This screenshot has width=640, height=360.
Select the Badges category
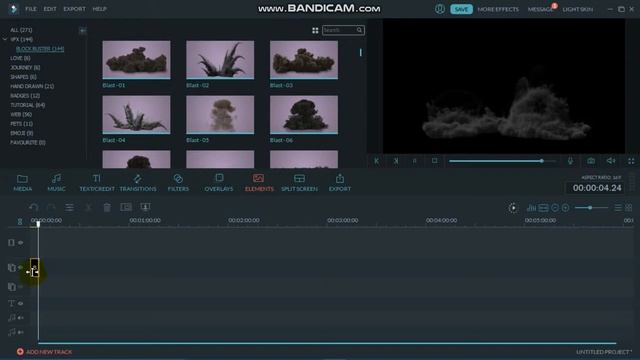pos(25,96)
